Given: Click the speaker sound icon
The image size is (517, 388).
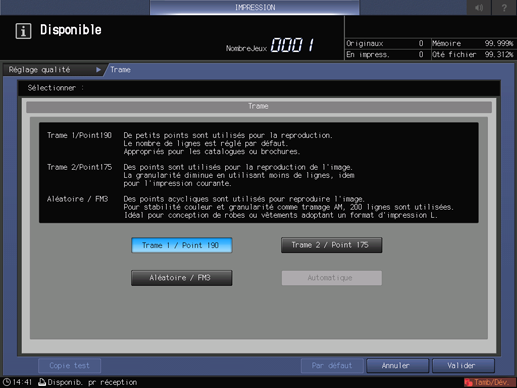Looking at the screenshot, I should (x=479, y=7).
